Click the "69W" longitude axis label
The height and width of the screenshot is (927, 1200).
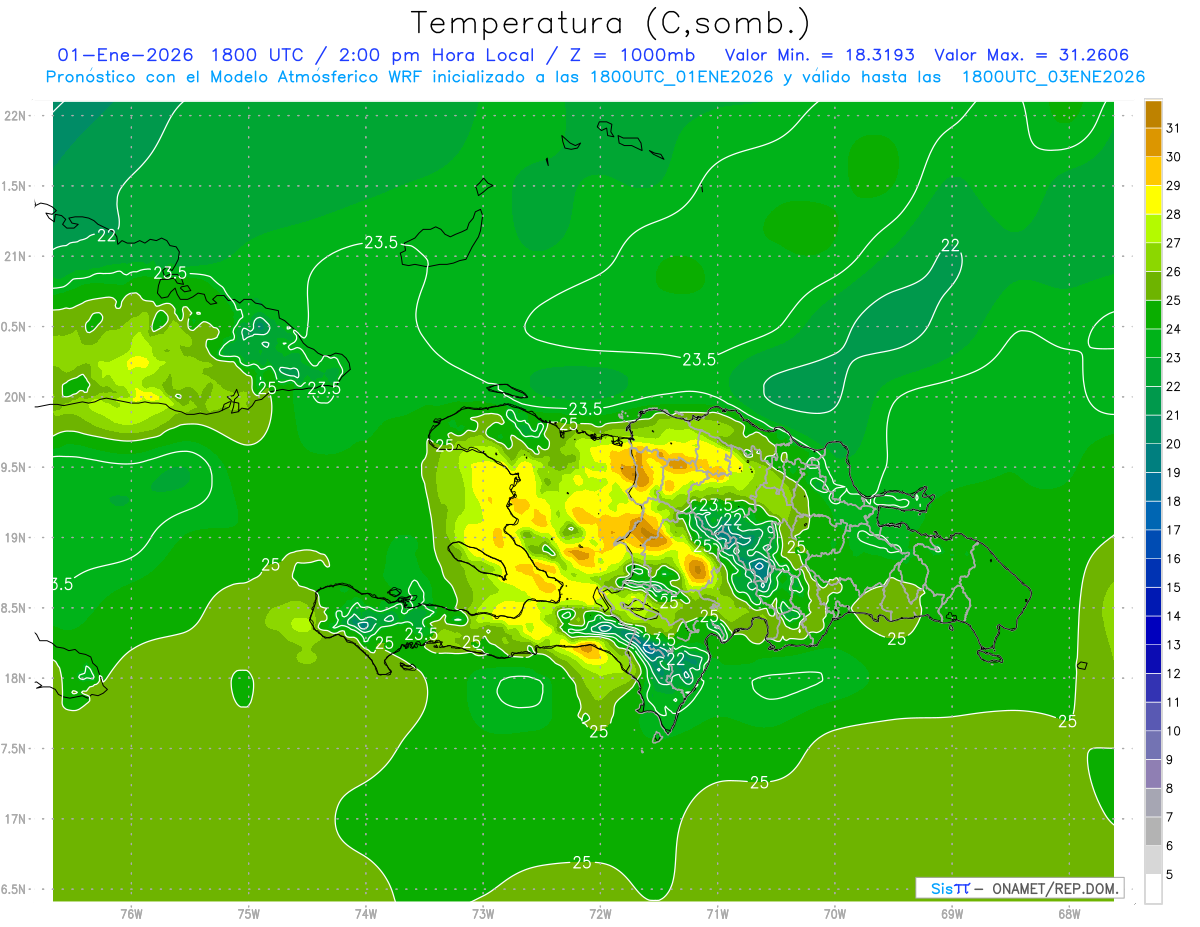(952, 913)
